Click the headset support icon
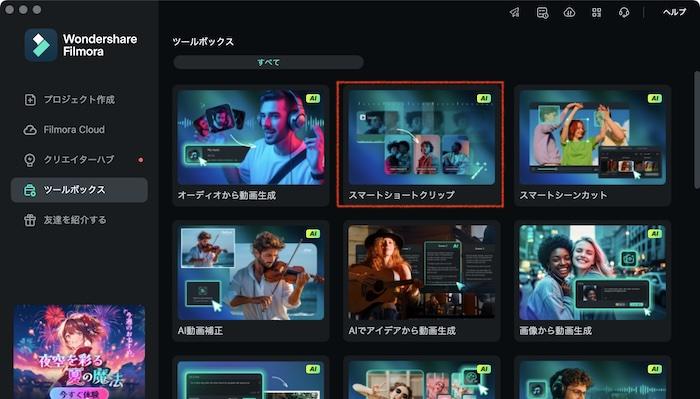 click(624, 12)
